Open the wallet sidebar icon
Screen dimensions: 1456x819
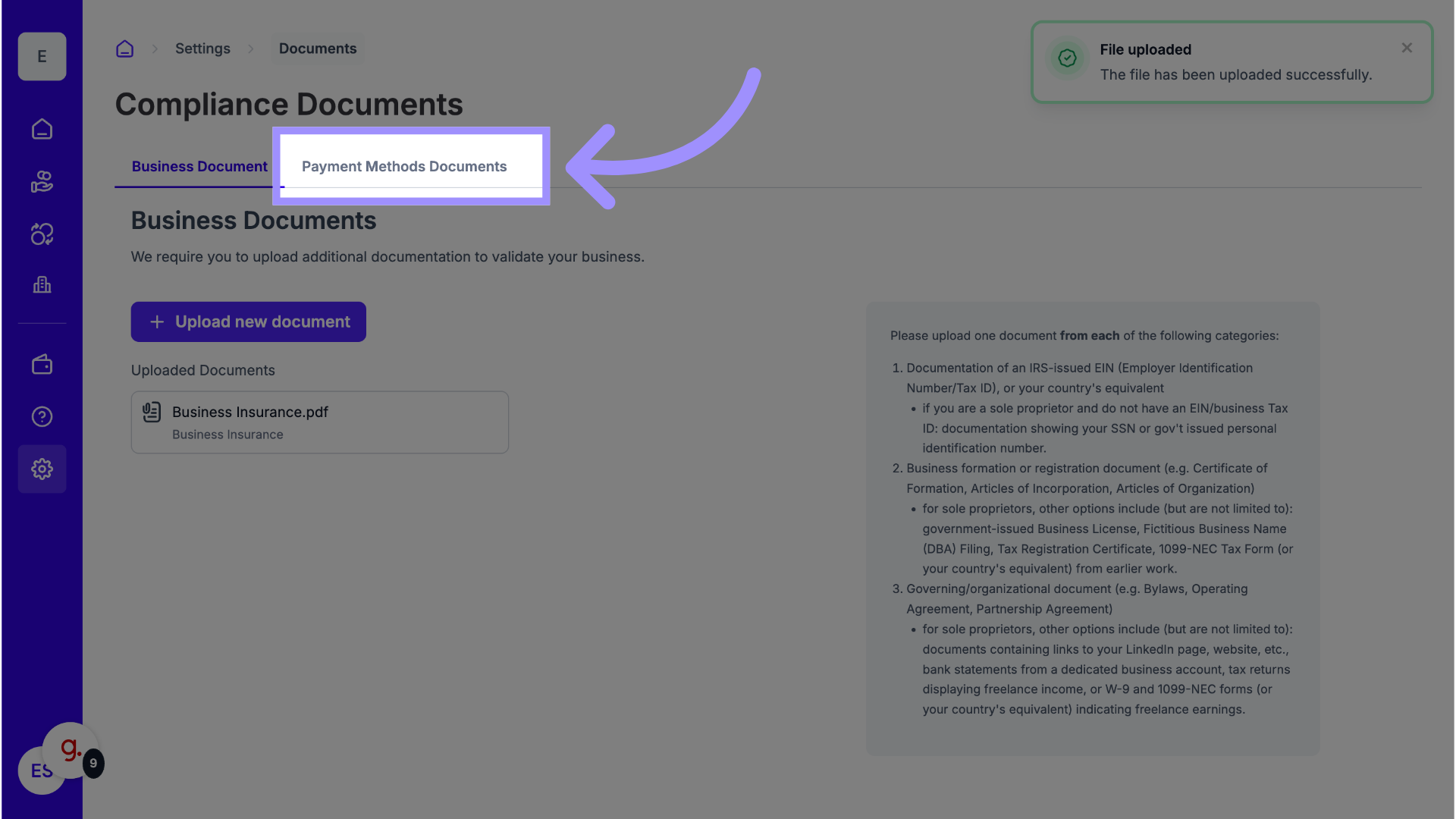pyautogui.click(x=42, y=365)
